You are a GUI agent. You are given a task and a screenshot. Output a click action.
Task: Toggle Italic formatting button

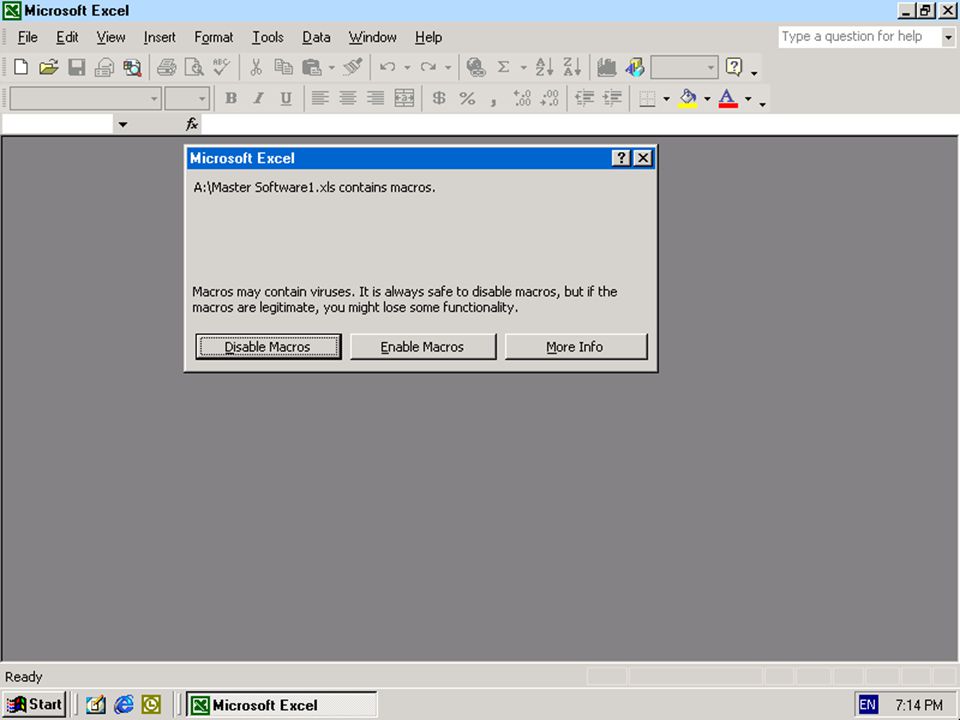pyautogui.click(x=258, y=98)
